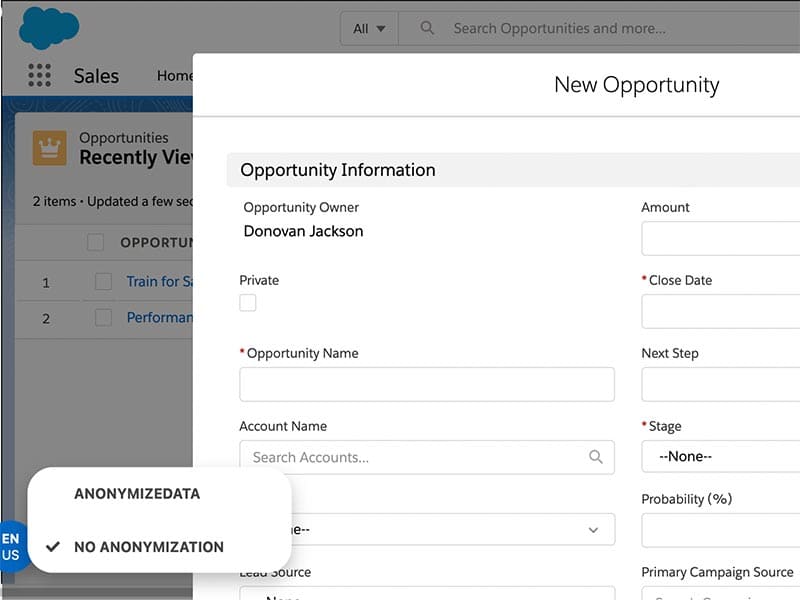800x600 pixels.
Task: Check the select-all checkbox in list header
Action: [x=96, y=242]
